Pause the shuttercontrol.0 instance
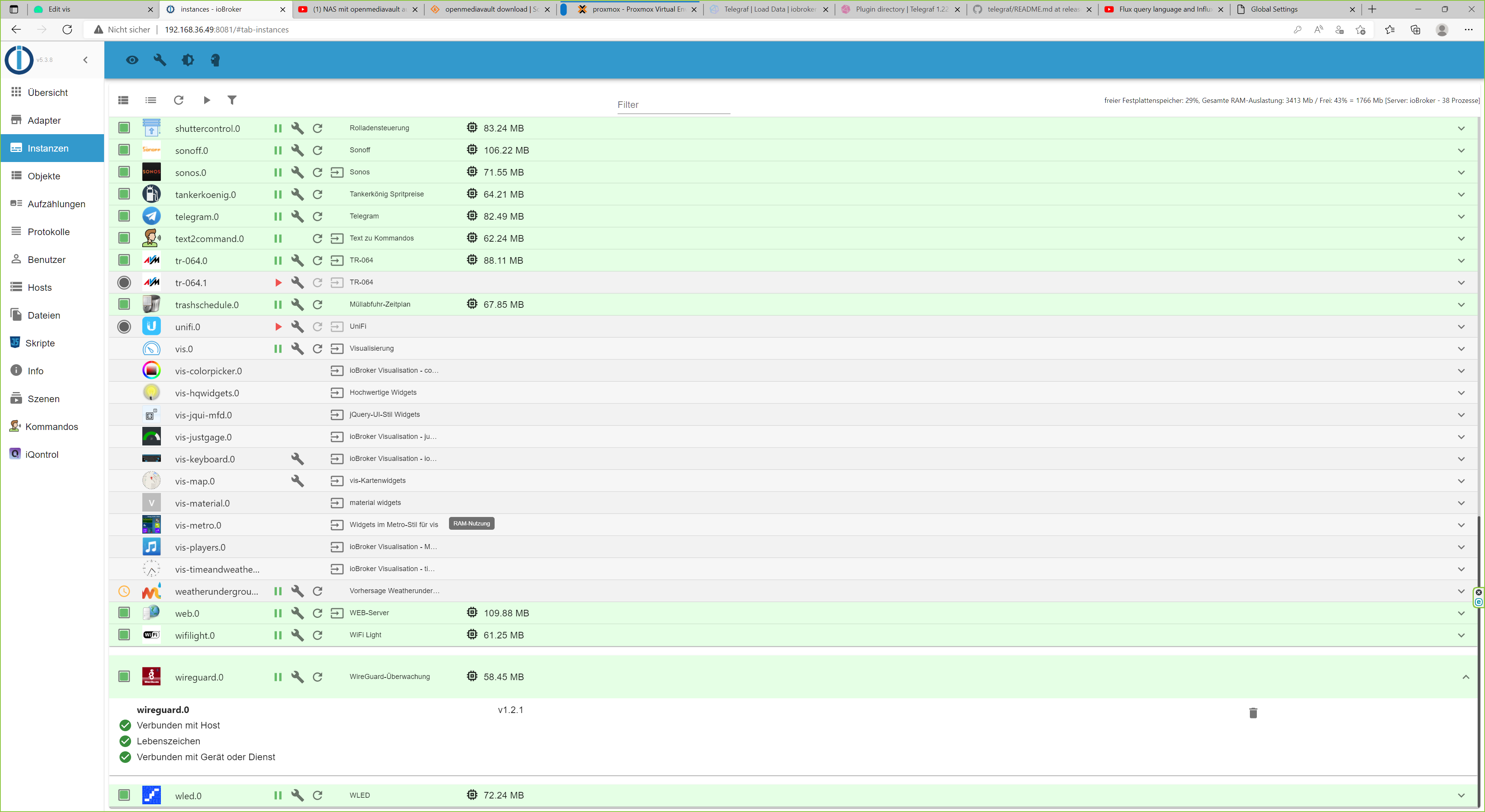Screen dimensions: 1485x812 [277, 128]
